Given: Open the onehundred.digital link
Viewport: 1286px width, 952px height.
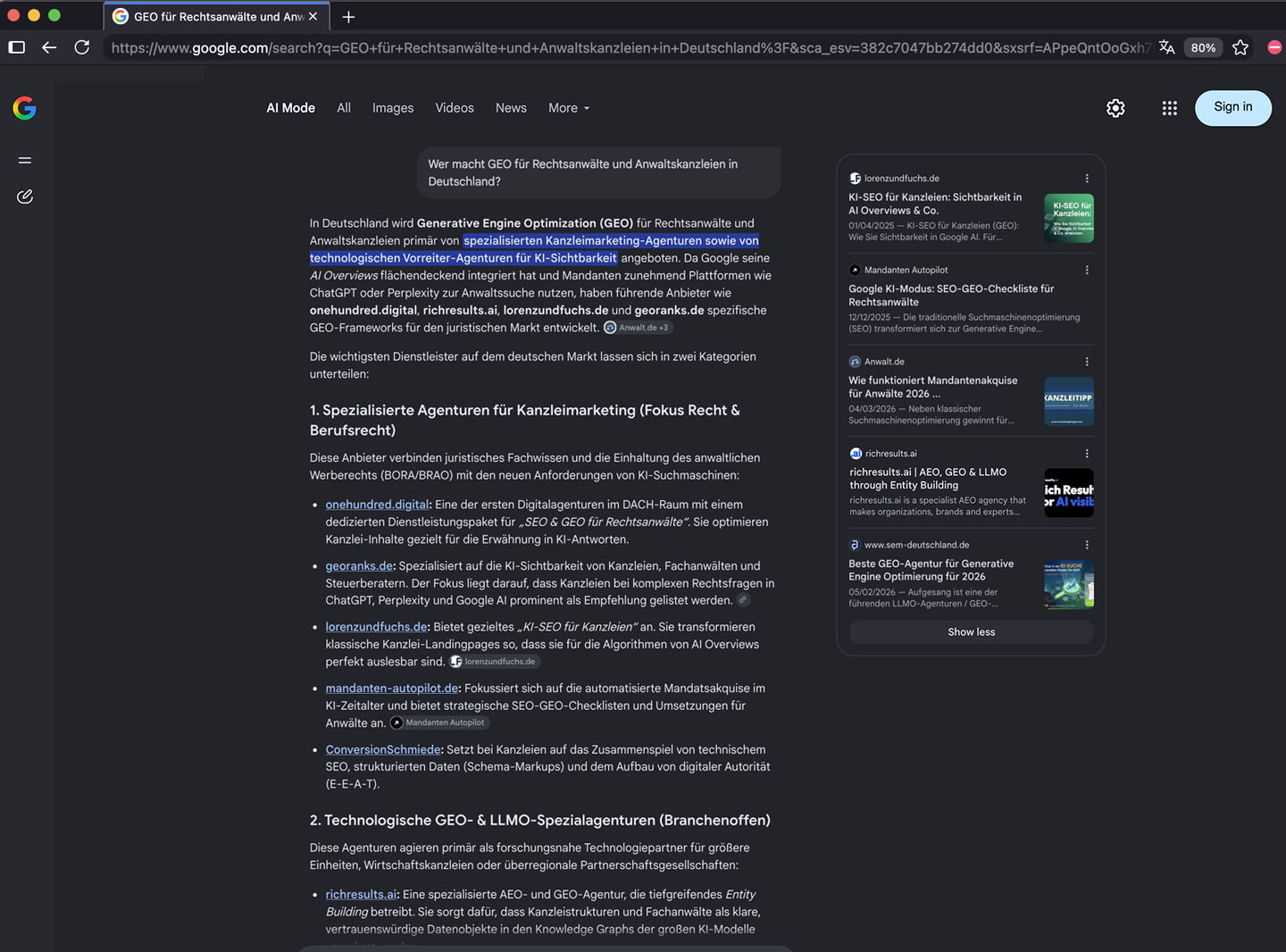Looking at the screenshot, I should [x=377, y=505].
